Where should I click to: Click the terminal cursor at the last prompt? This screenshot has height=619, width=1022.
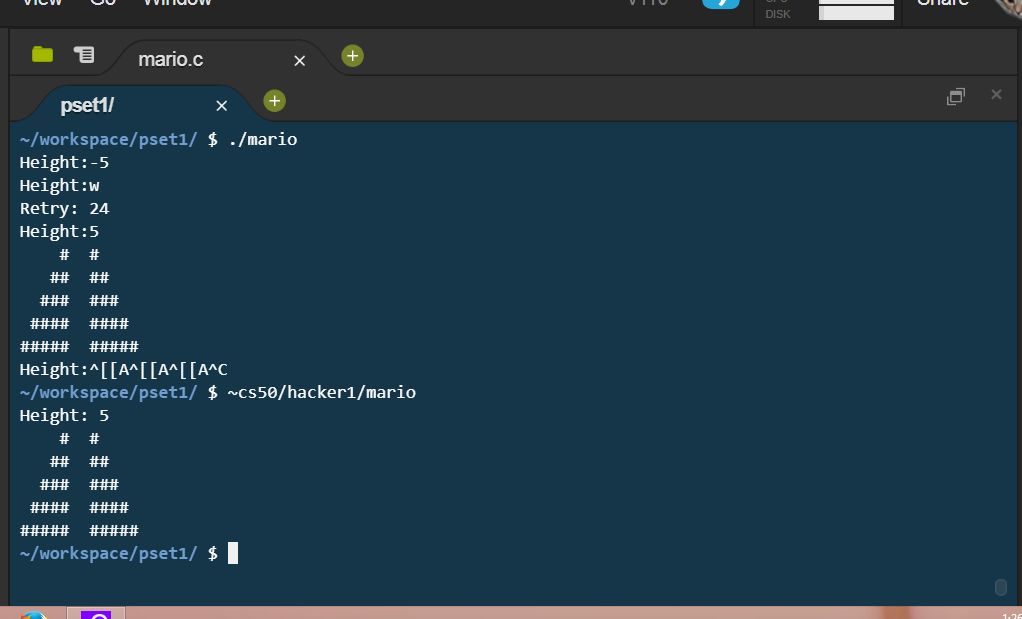[233, 553]
